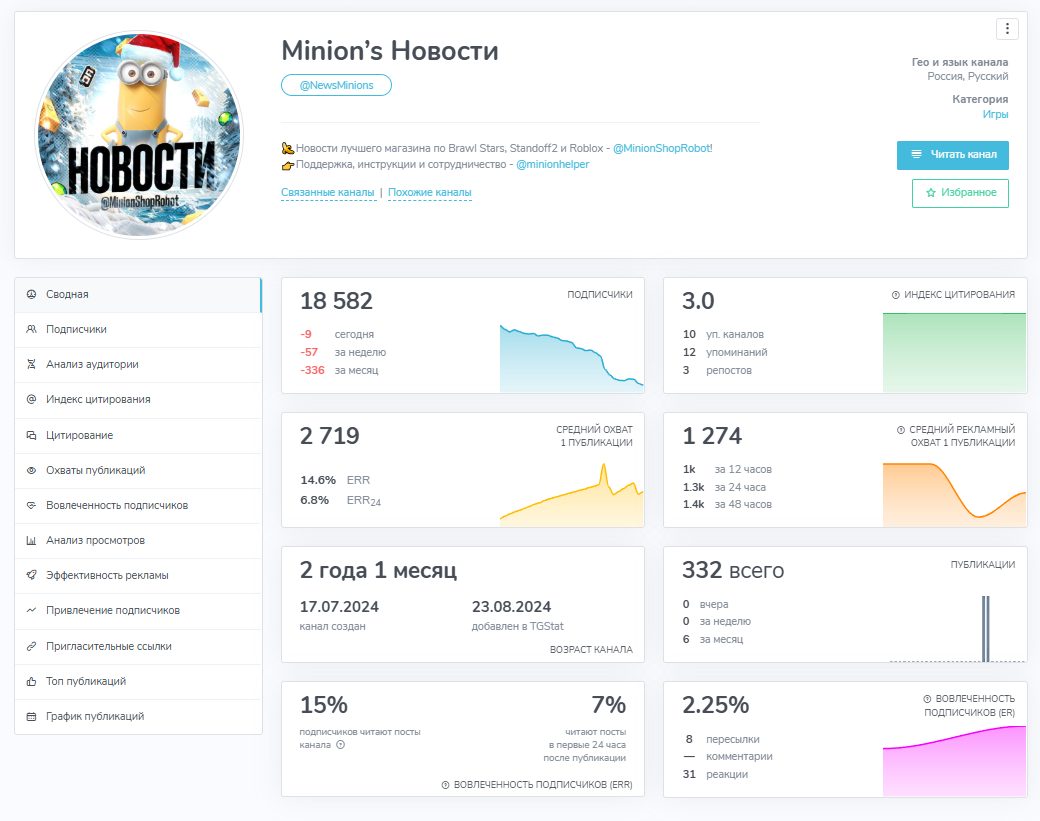Viewport: 1040px width, 821px height.
Task: Expand the Связанные каналы link
Action: click(x=328, y=192)
